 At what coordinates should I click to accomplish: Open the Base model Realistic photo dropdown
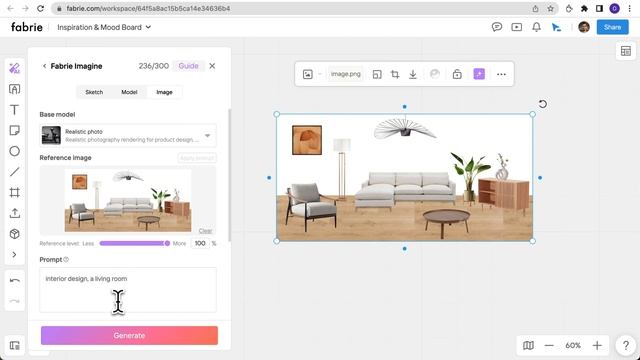(128, 136)
